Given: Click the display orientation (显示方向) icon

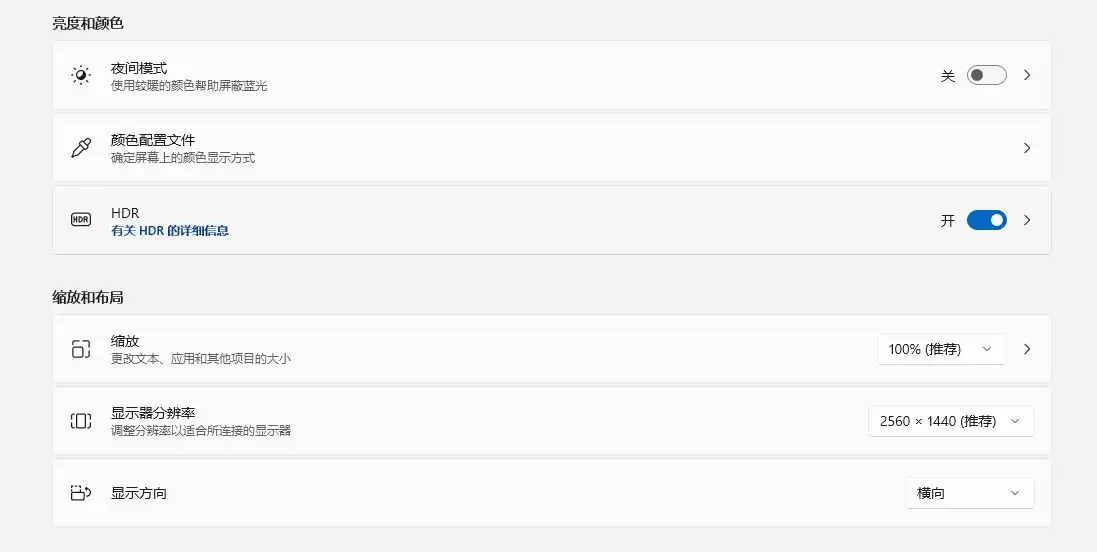Looking at the screenshot, I should click(x=81, y=493).
